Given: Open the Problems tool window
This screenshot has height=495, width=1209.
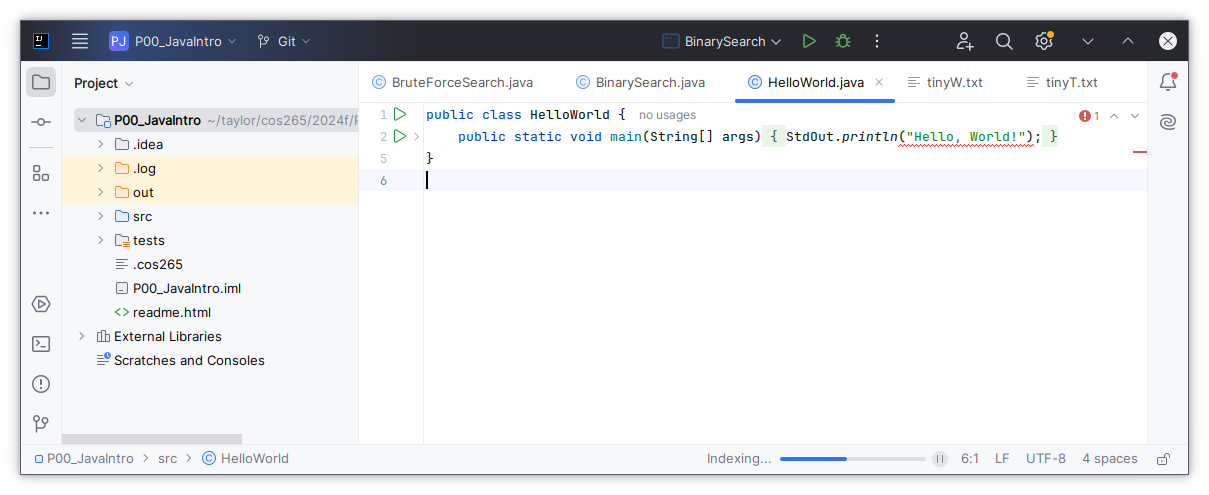Looking at the screenshot, I should (x=41, y=384).
